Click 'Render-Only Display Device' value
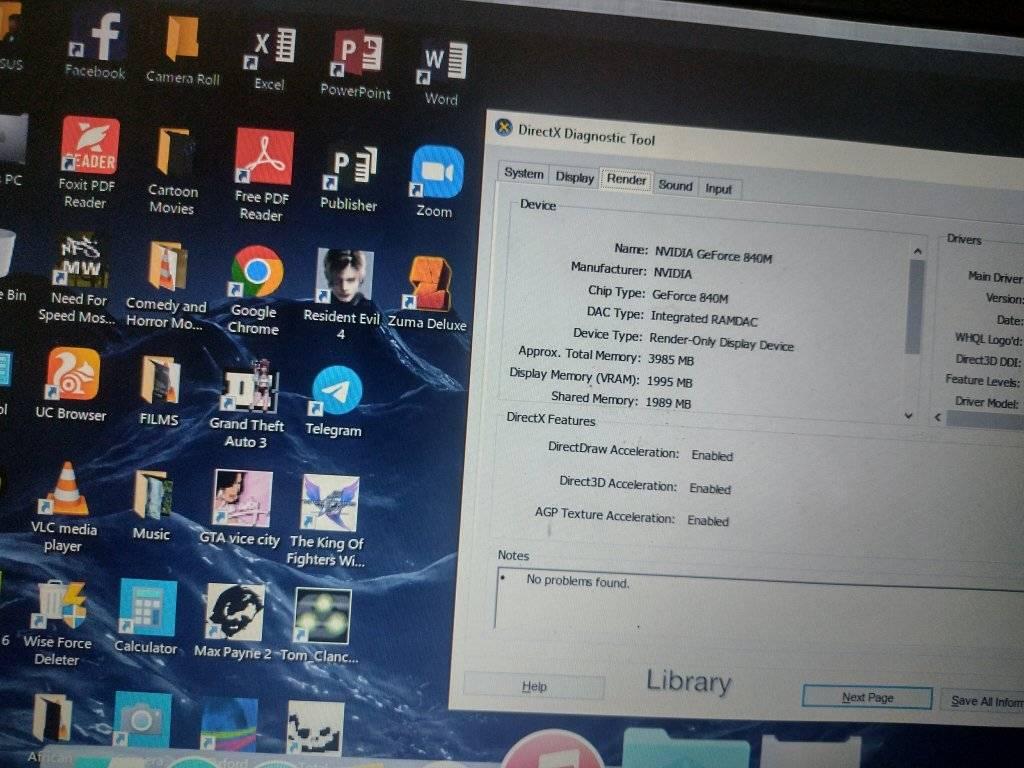Image resolution: width=1024 pixels, height=768 pixels. (721, 342)
